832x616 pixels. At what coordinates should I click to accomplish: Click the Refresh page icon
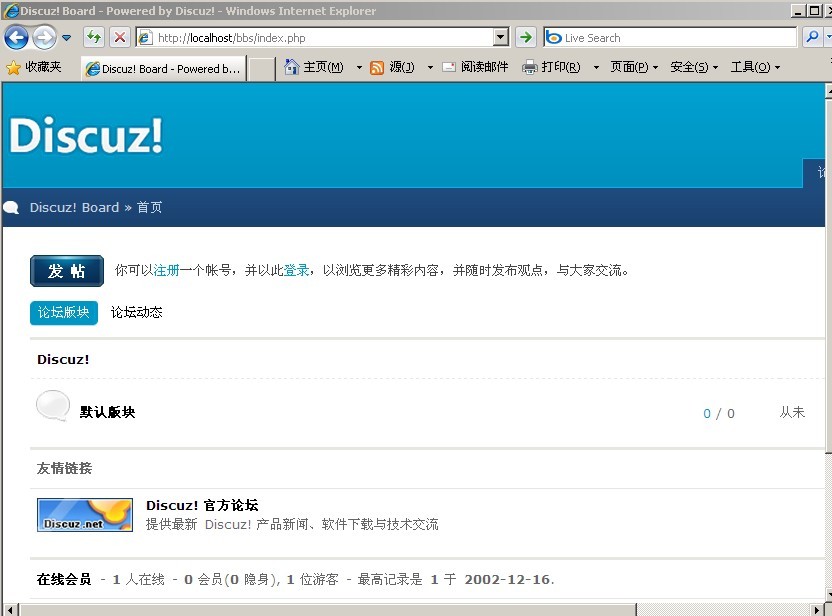(94, 37)
